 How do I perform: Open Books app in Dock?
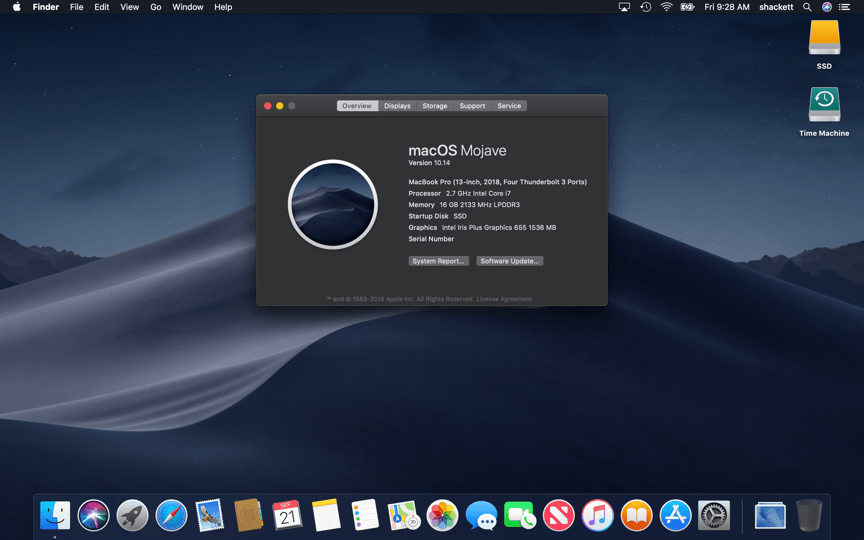[636, 515]
